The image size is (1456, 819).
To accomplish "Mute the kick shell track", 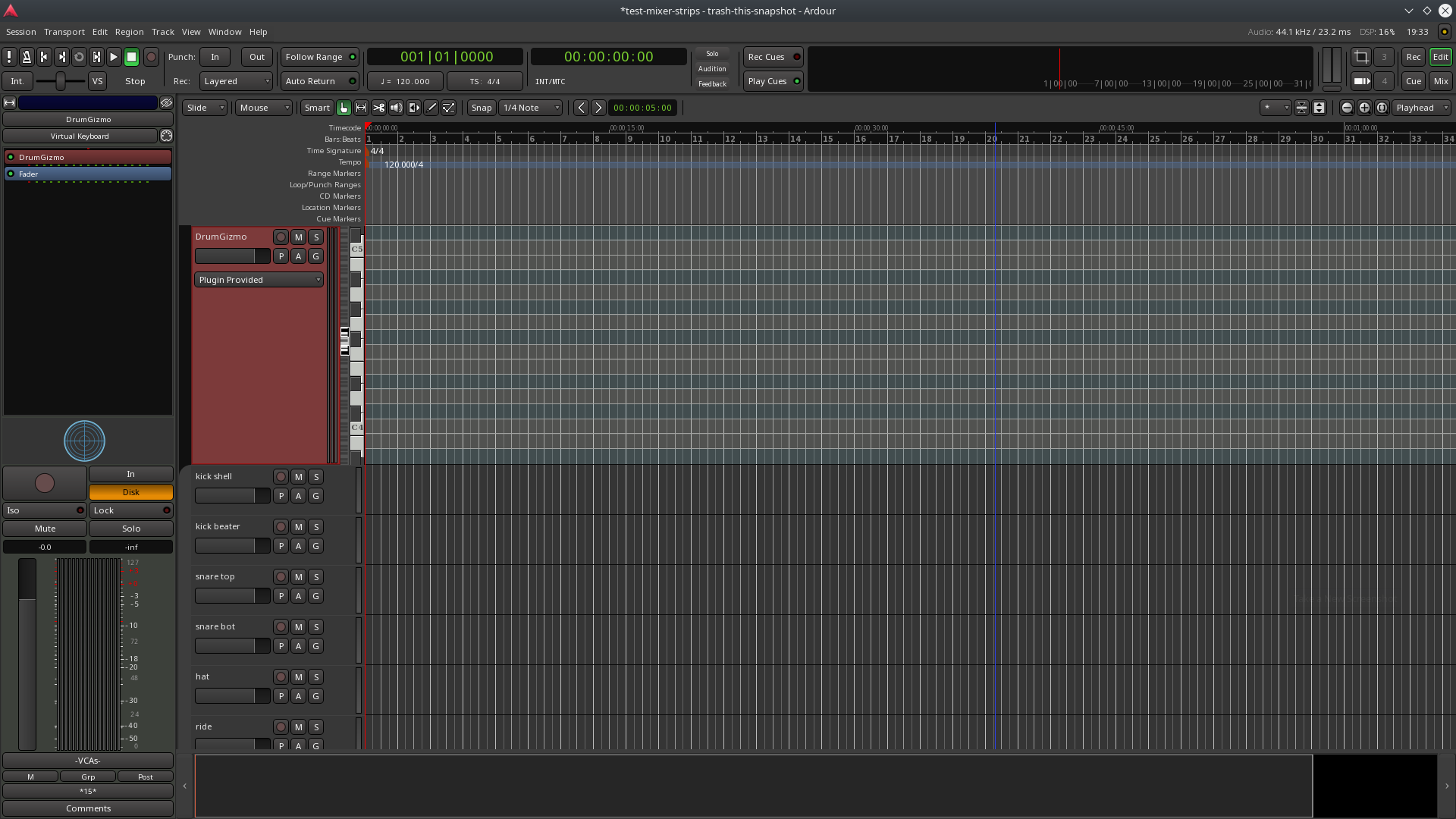I will 298,477.
